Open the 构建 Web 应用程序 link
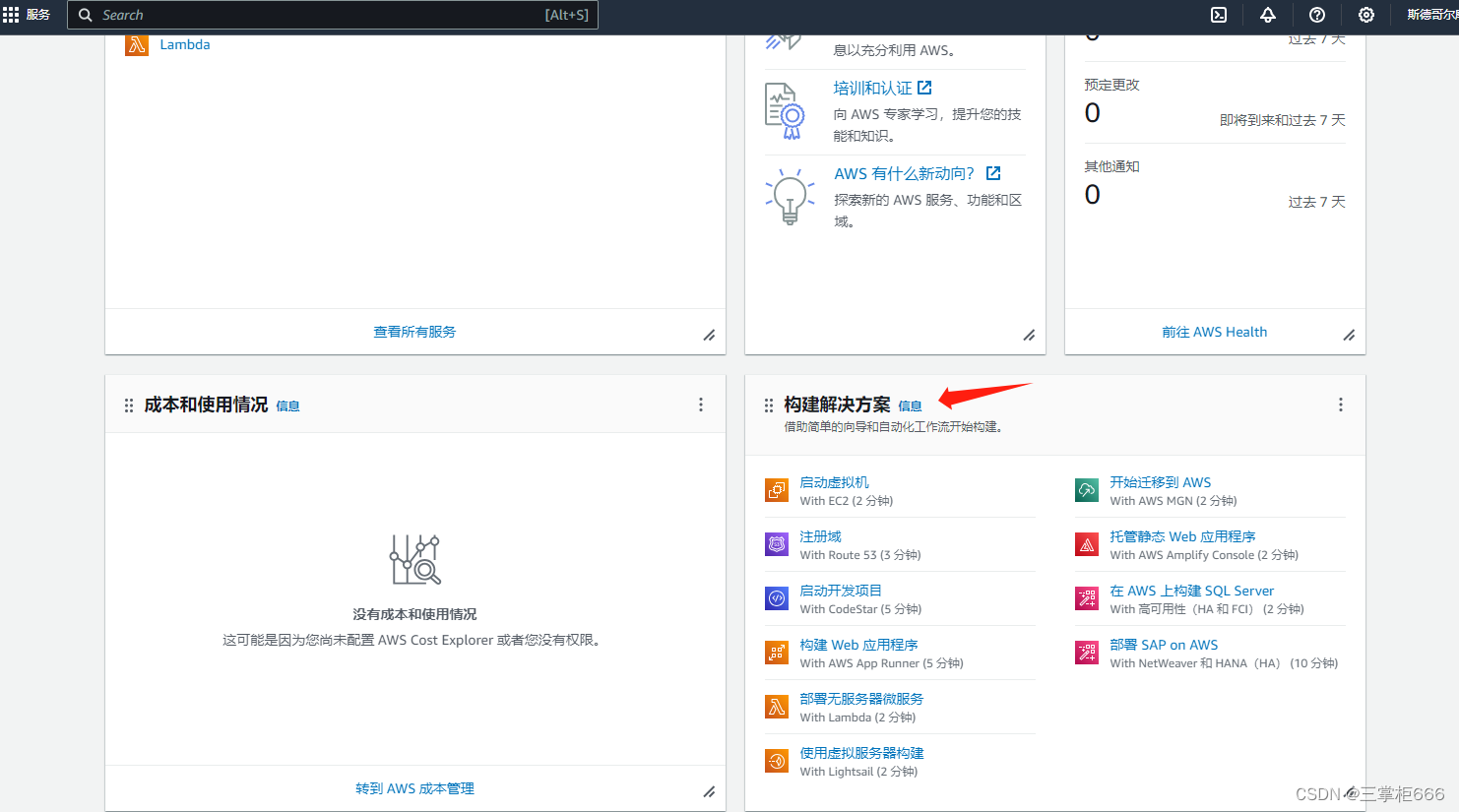This screenshot has height=812, width=1459. (x=858, y=645)
